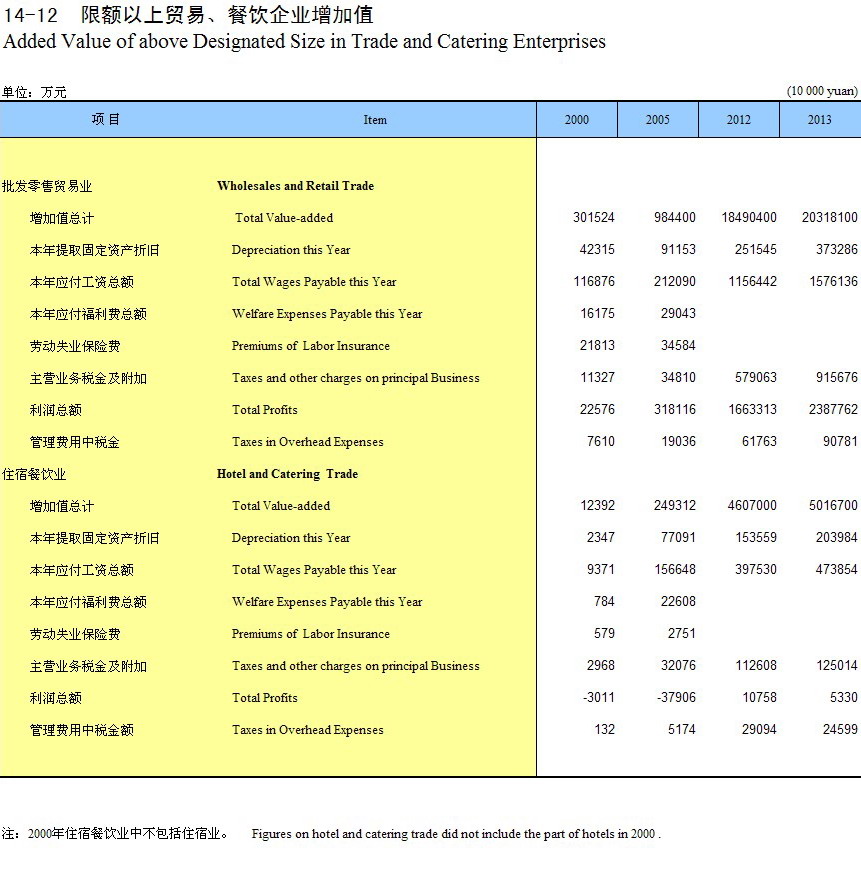
Task: Select value 19036
Action: point(678,442)
